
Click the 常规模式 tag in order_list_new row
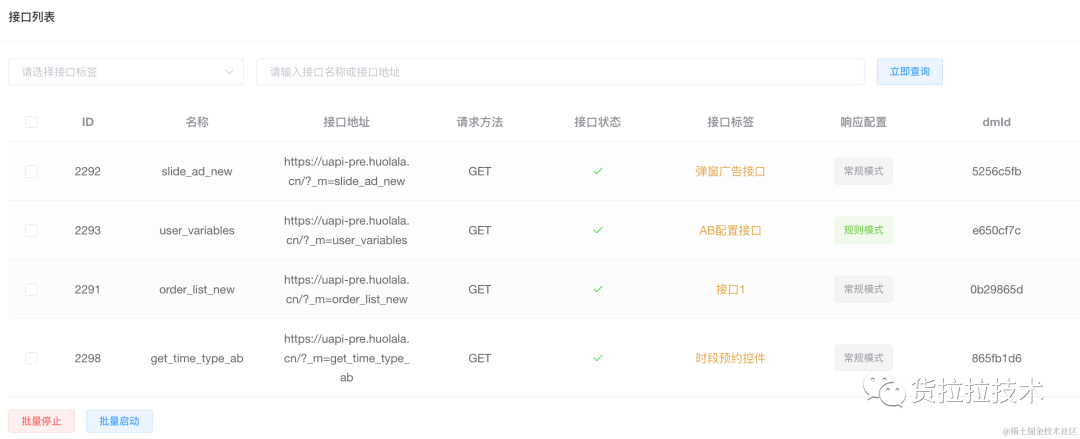pos(863,289)
